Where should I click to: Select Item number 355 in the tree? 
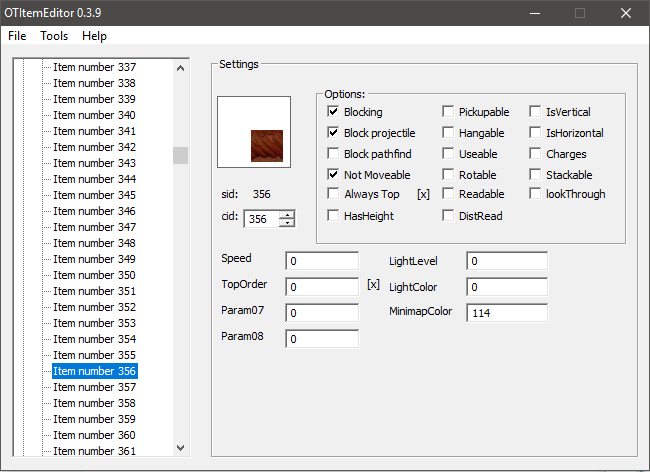click(x=95, y=355)
